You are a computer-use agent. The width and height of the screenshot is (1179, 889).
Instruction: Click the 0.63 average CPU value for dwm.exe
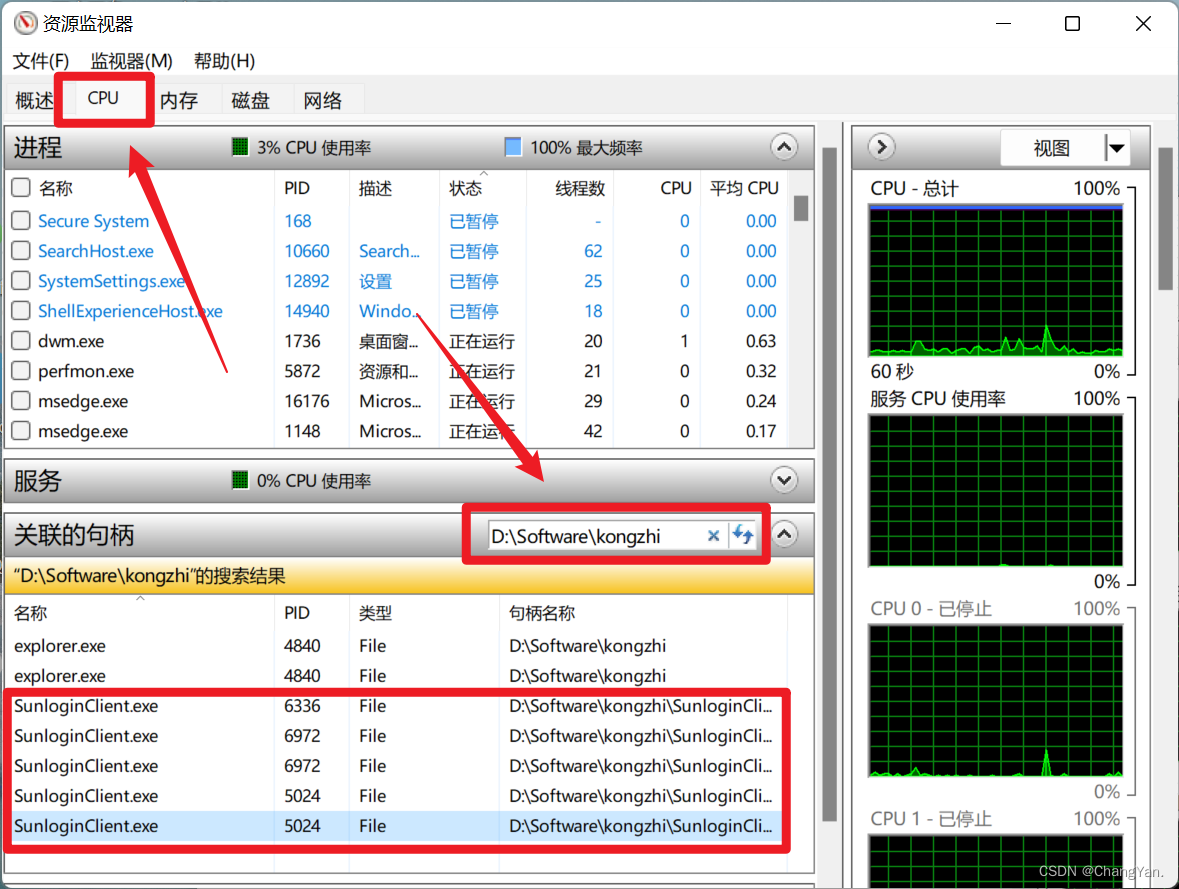pyautogui.click(x=761, y=341)
